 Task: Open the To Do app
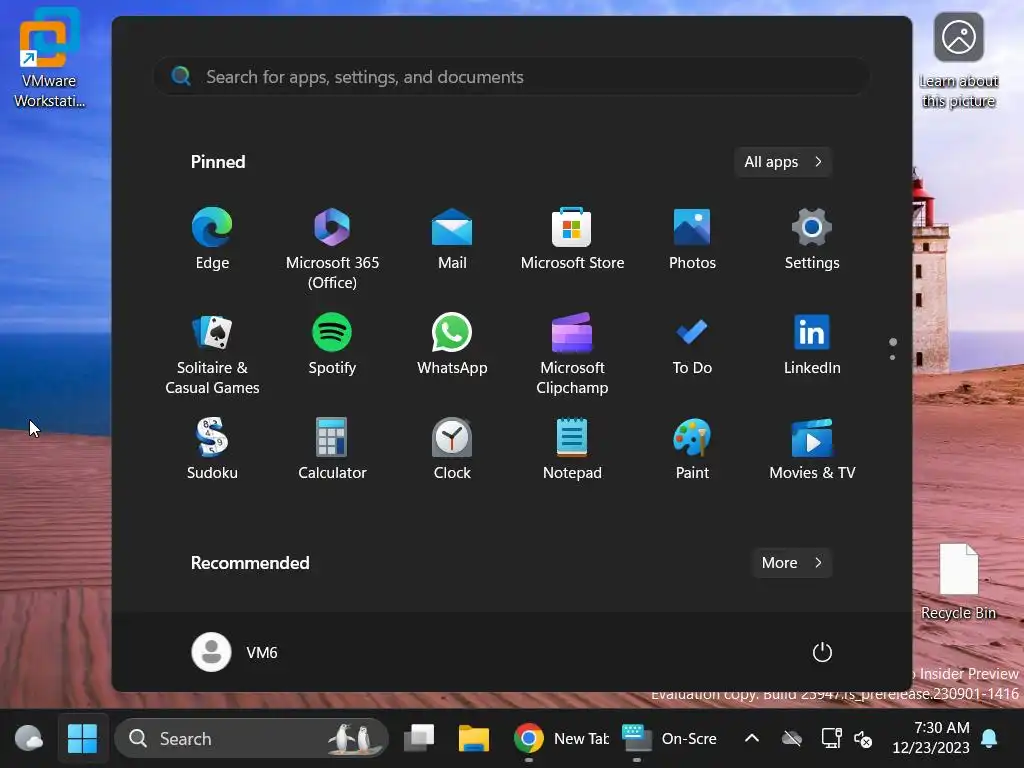coord(692,344)
